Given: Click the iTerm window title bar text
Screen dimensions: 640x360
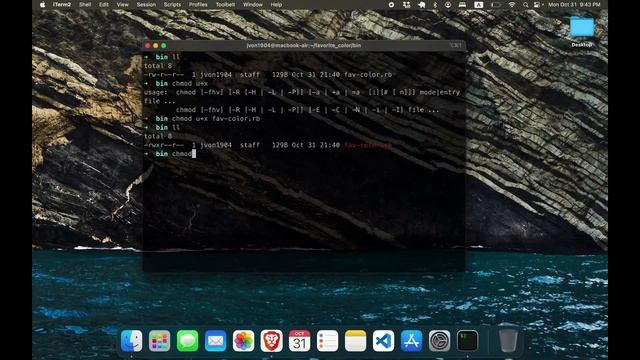Looking at the screenshot, I should coord(304,45).
